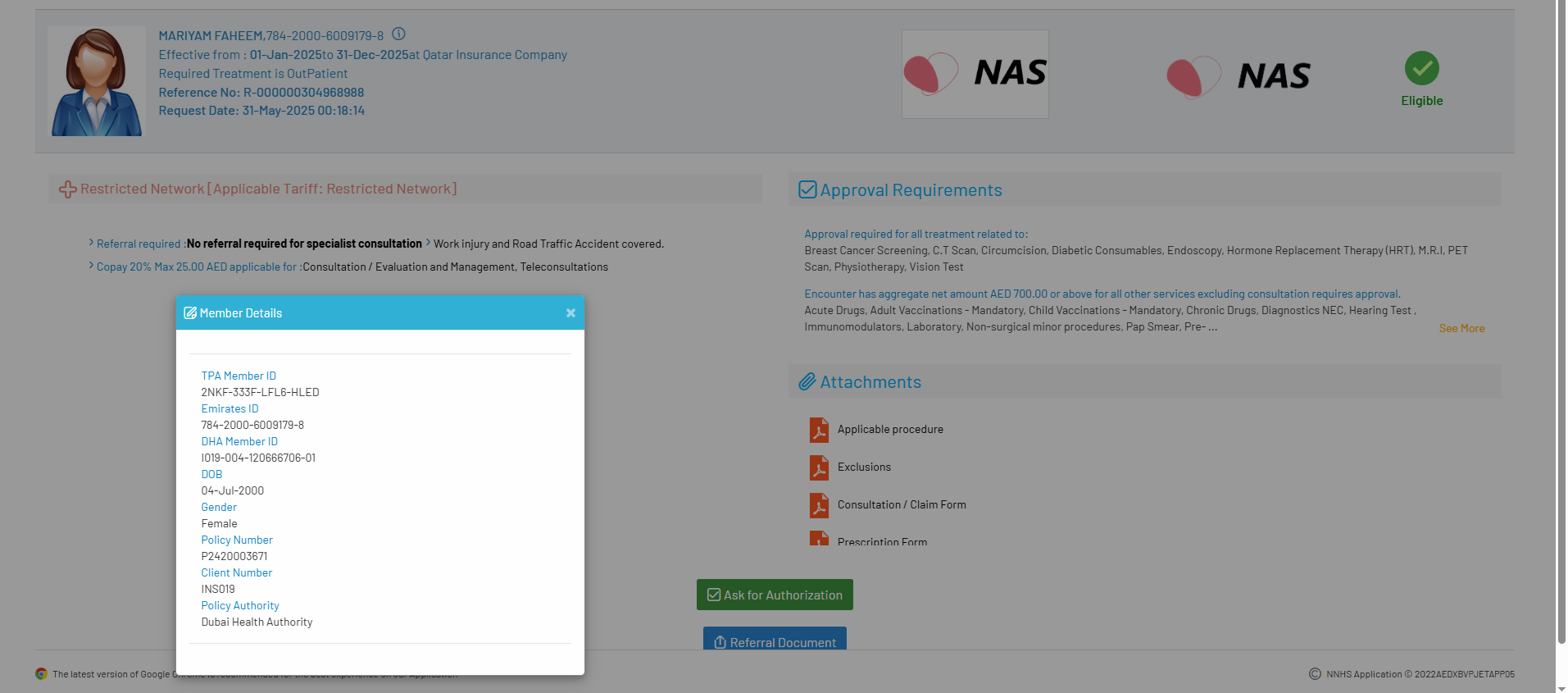Screen dimensions: 1568x693
Task: Click Ask for Authorization button
Action: (775, 595)
